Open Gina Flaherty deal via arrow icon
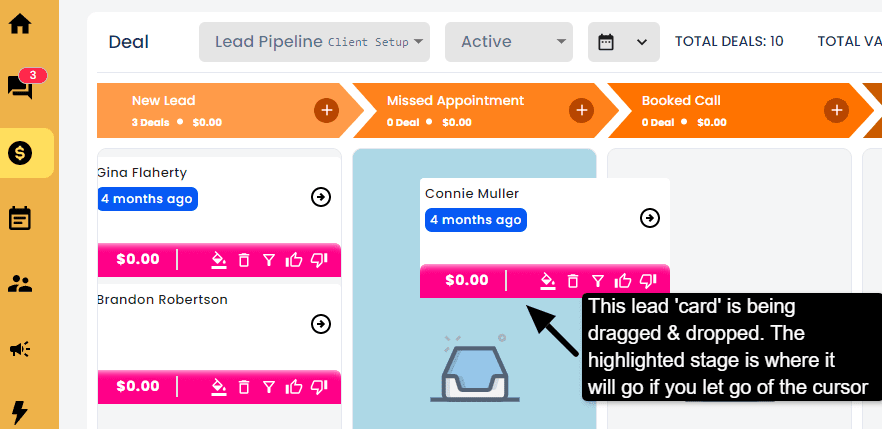The image size is (882, 429). click(x=321, y=197)
